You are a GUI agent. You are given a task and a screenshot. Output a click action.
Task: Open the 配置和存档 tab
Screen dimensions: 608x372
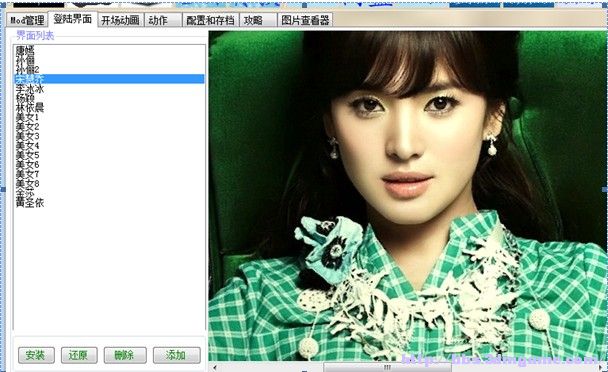[210, 20]
